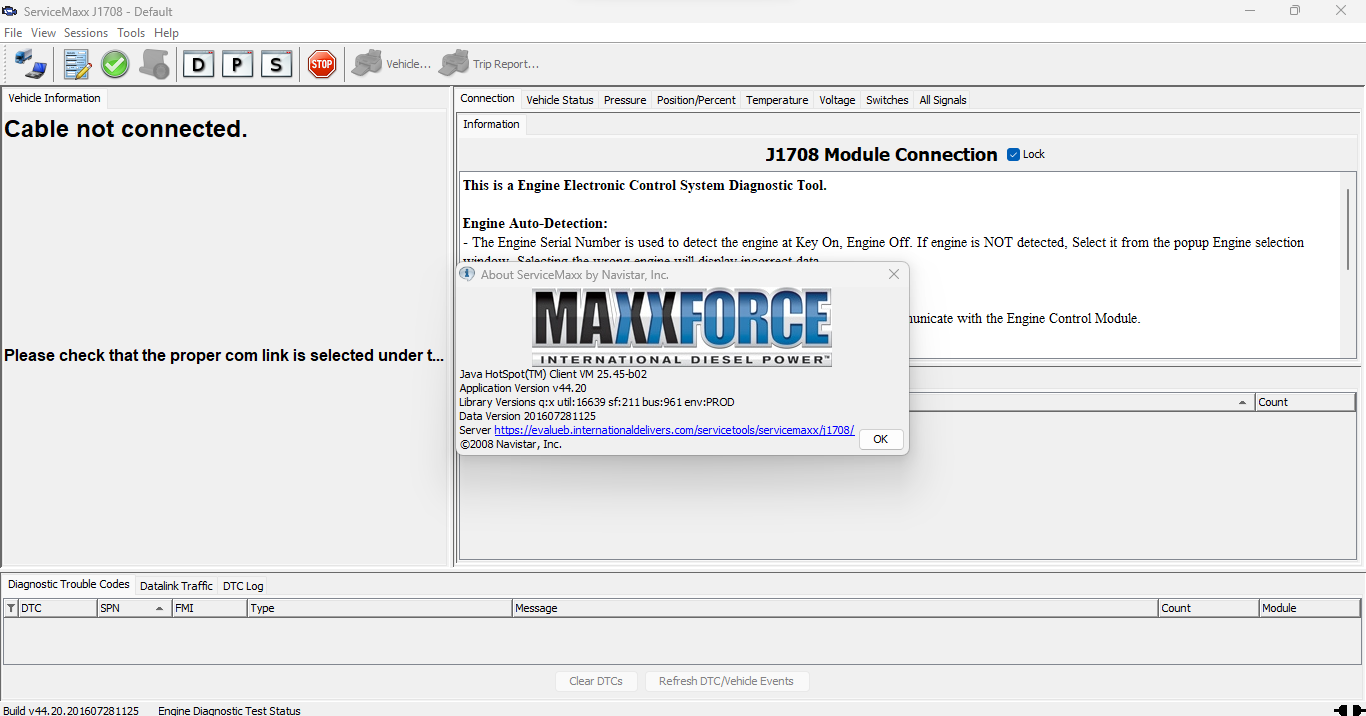Click 'Java HotSpot(TM) Client VM' line
Viewport: 1366px width, 716px height.
click(x=553, y=374)
